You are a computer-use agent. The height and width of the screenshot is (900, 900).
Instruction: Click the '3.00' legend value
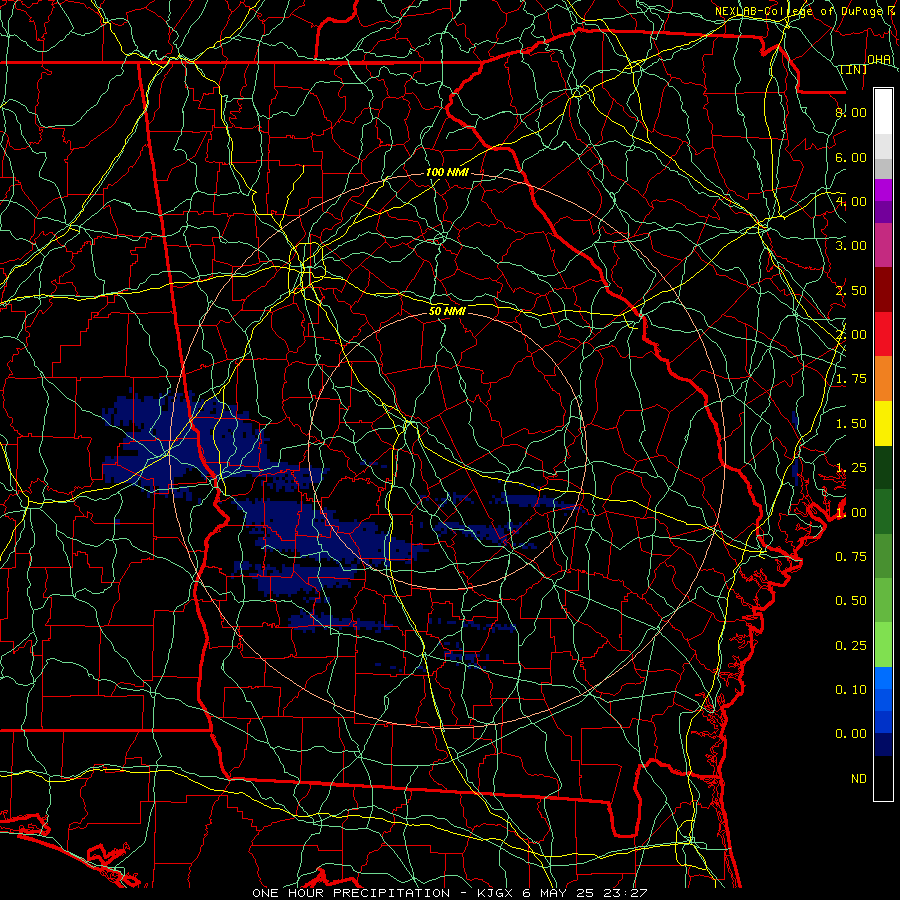(851, 246)
